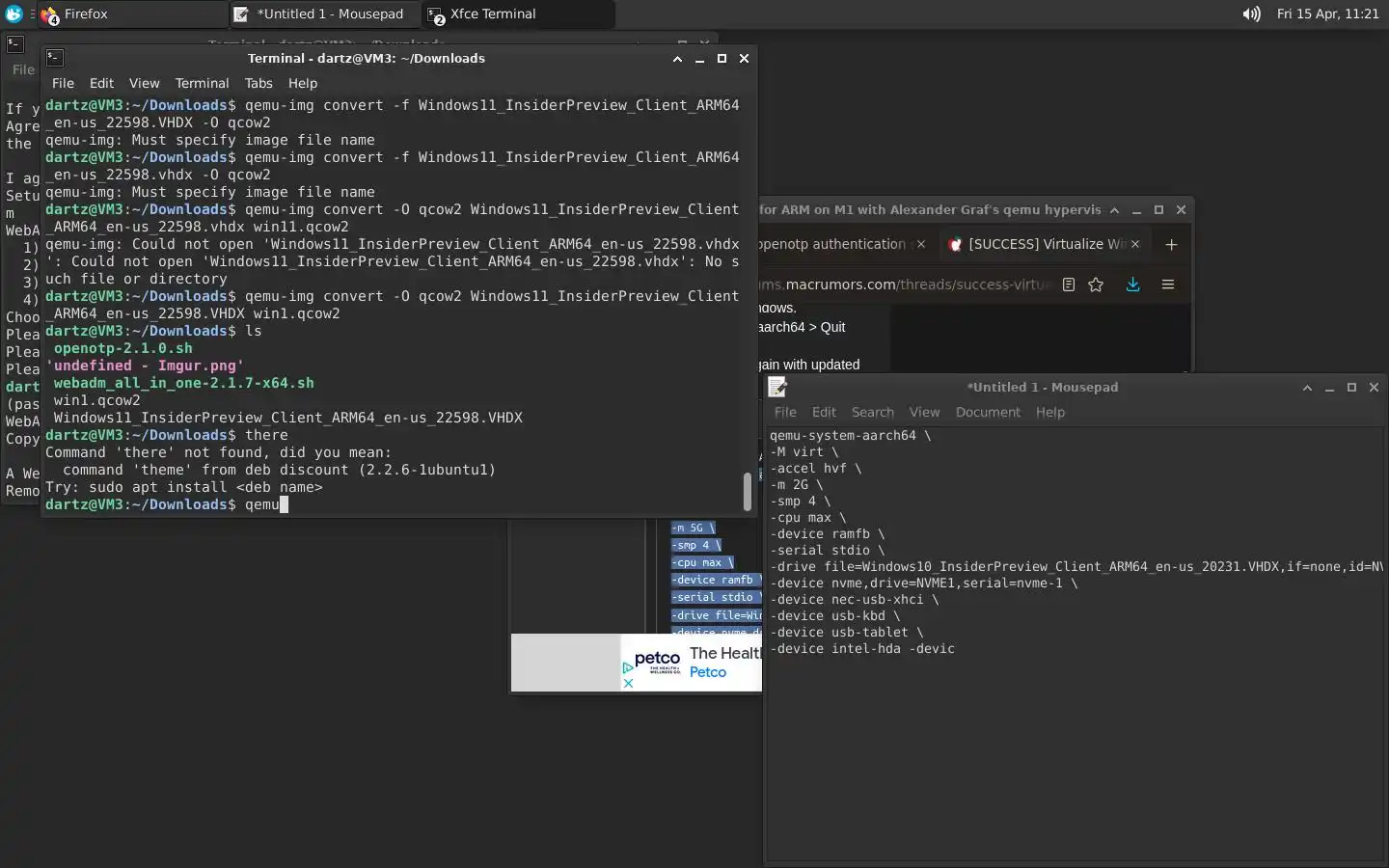The height and width of the screenshot is (868, 1389).
Task: Click the Terminal's vertical scrollbar handle
Action: [x=747, y=492]
